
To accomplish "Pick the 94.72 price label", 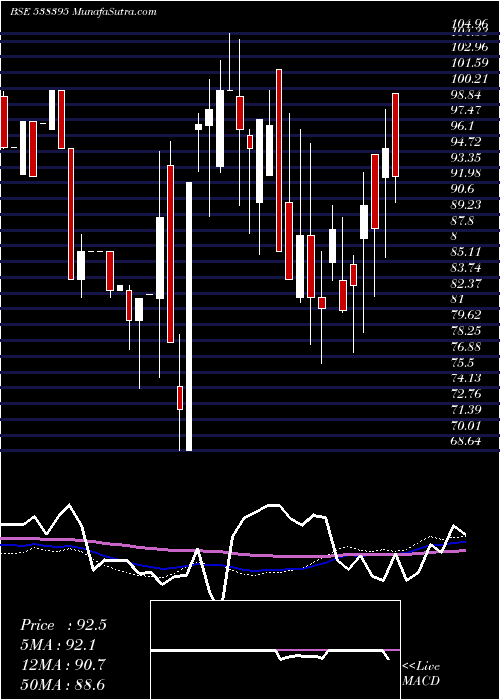I will click(466, 142).
